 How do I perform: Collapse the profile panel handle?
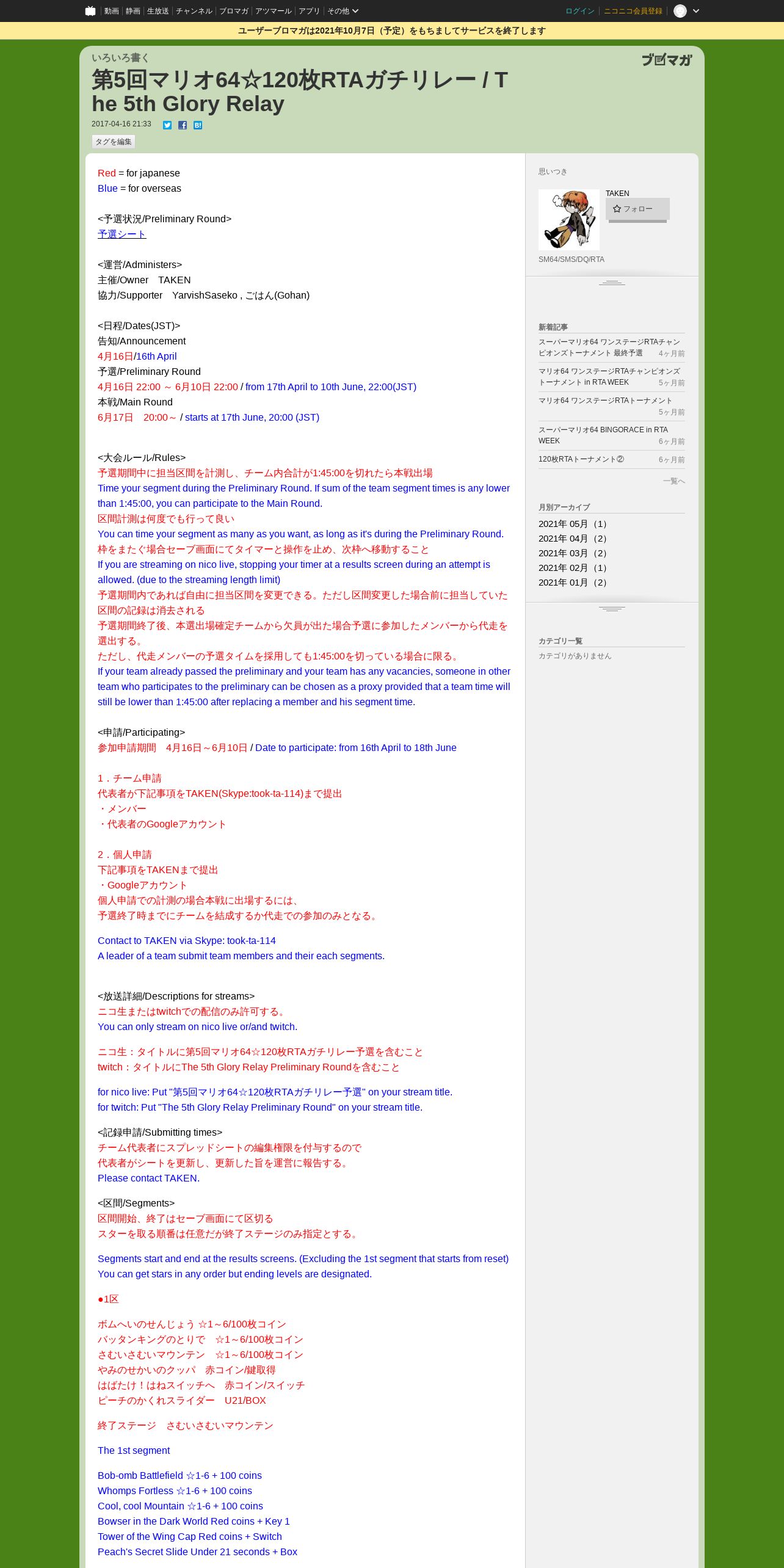[612, 283]
